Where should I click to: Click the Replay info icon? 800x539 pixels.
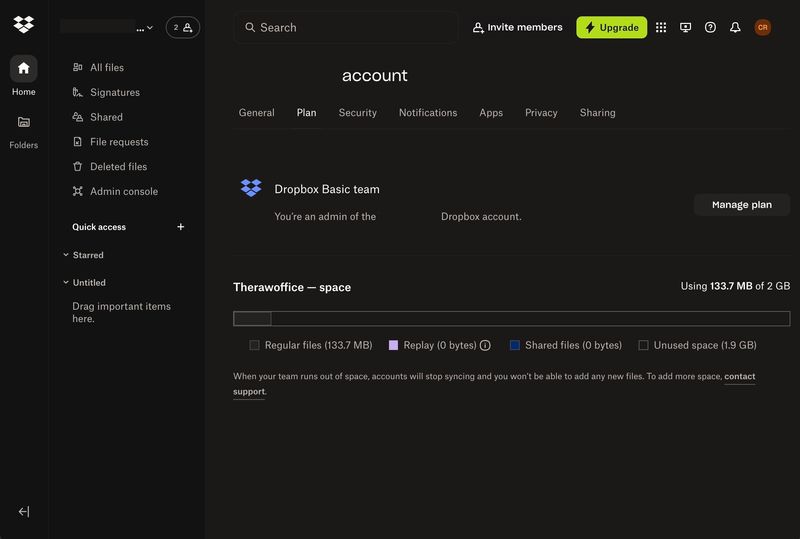coord(485,345)
